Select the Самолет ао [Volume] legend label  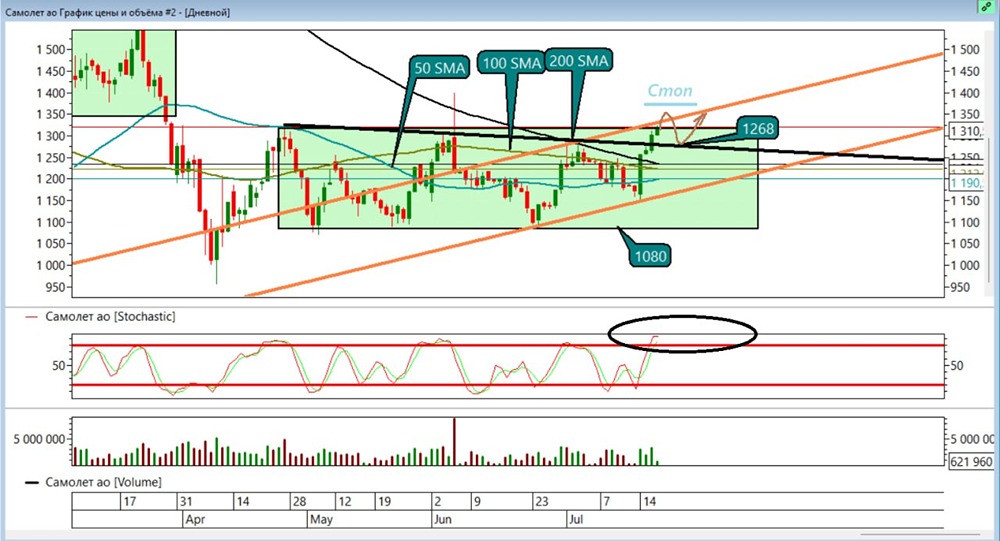tap(103, 482)
